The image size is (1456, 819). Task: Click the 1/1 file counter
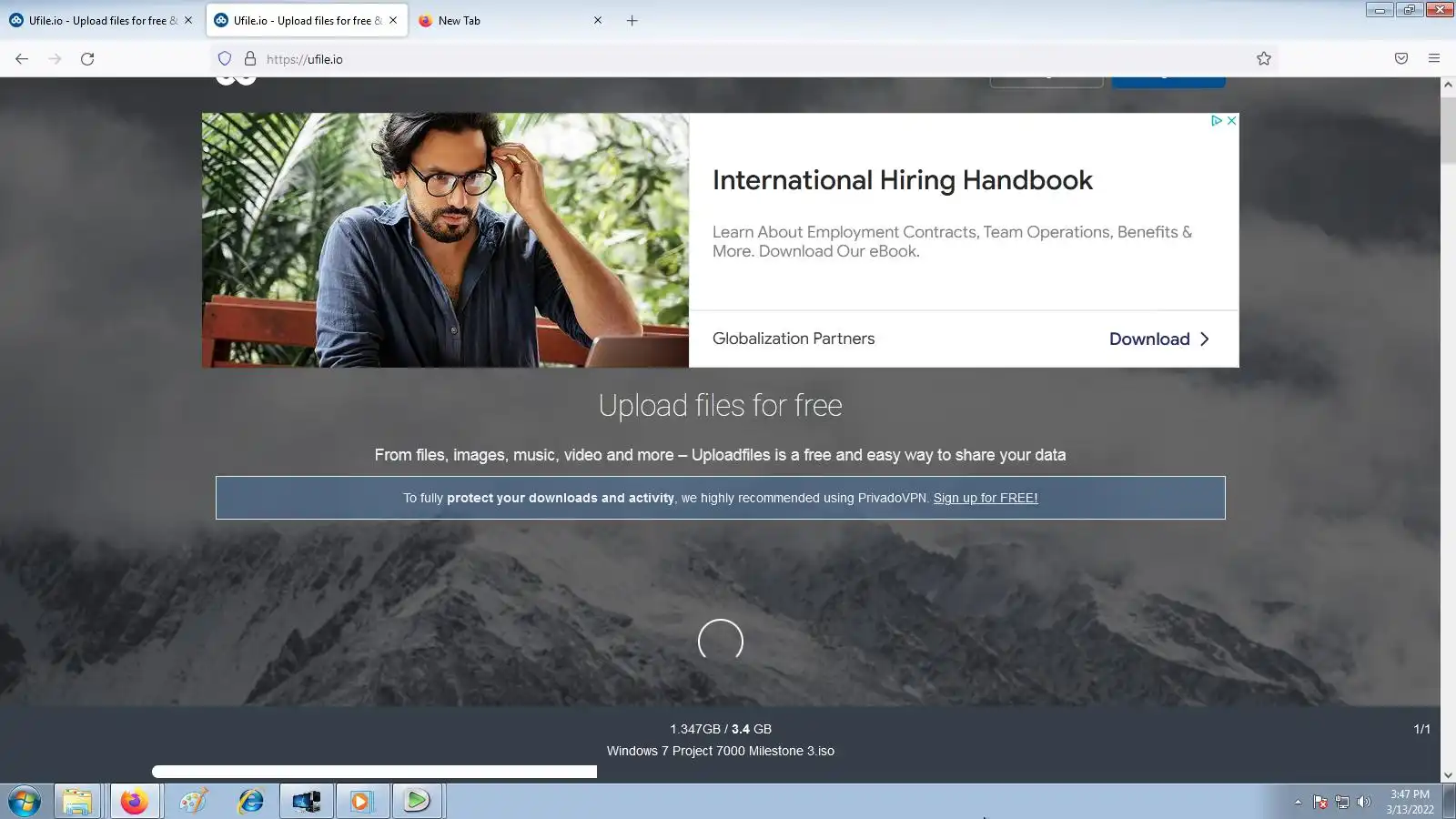[x=1422, y=729]
